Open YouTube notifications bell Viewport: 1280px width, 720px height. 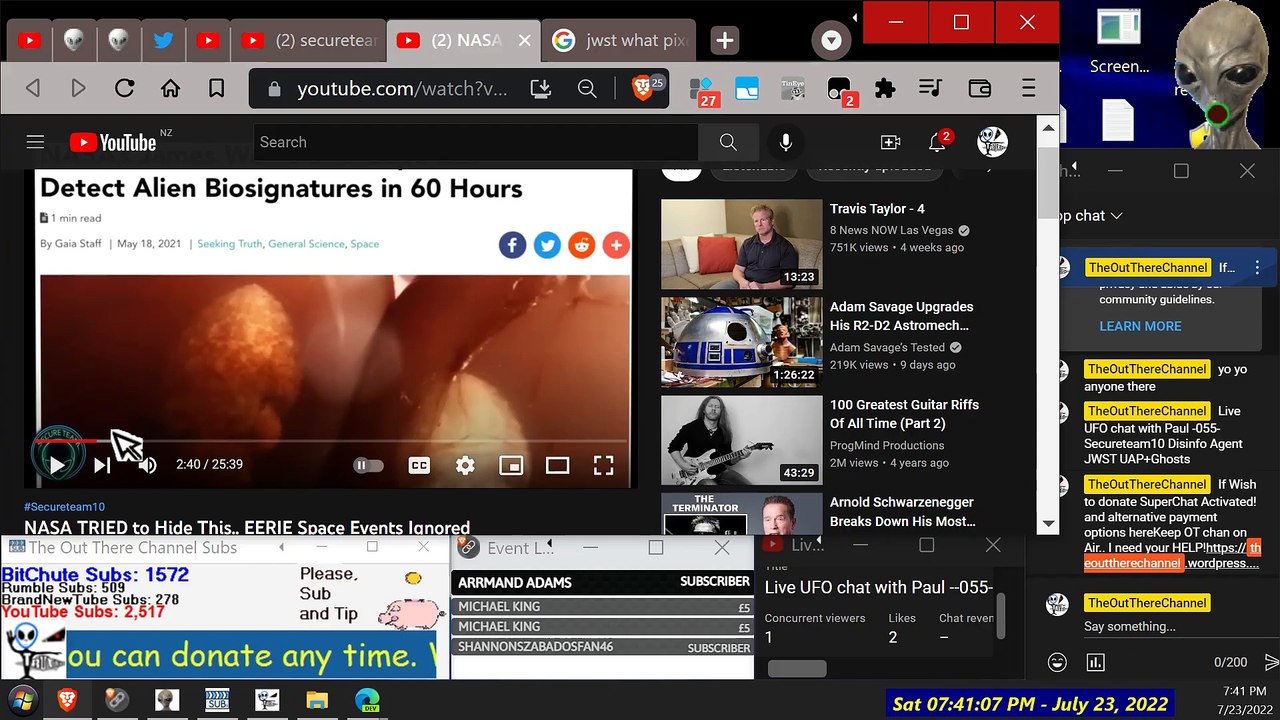937,142
